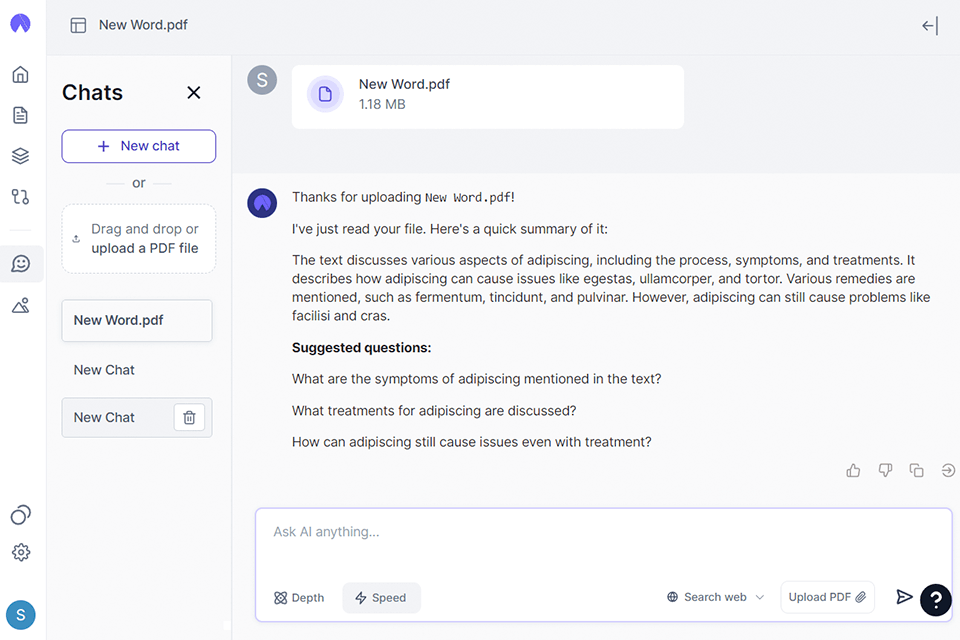Open the Home page from sidebar
The width and height of the screenshot is (960, 640).
coord(20,75)
